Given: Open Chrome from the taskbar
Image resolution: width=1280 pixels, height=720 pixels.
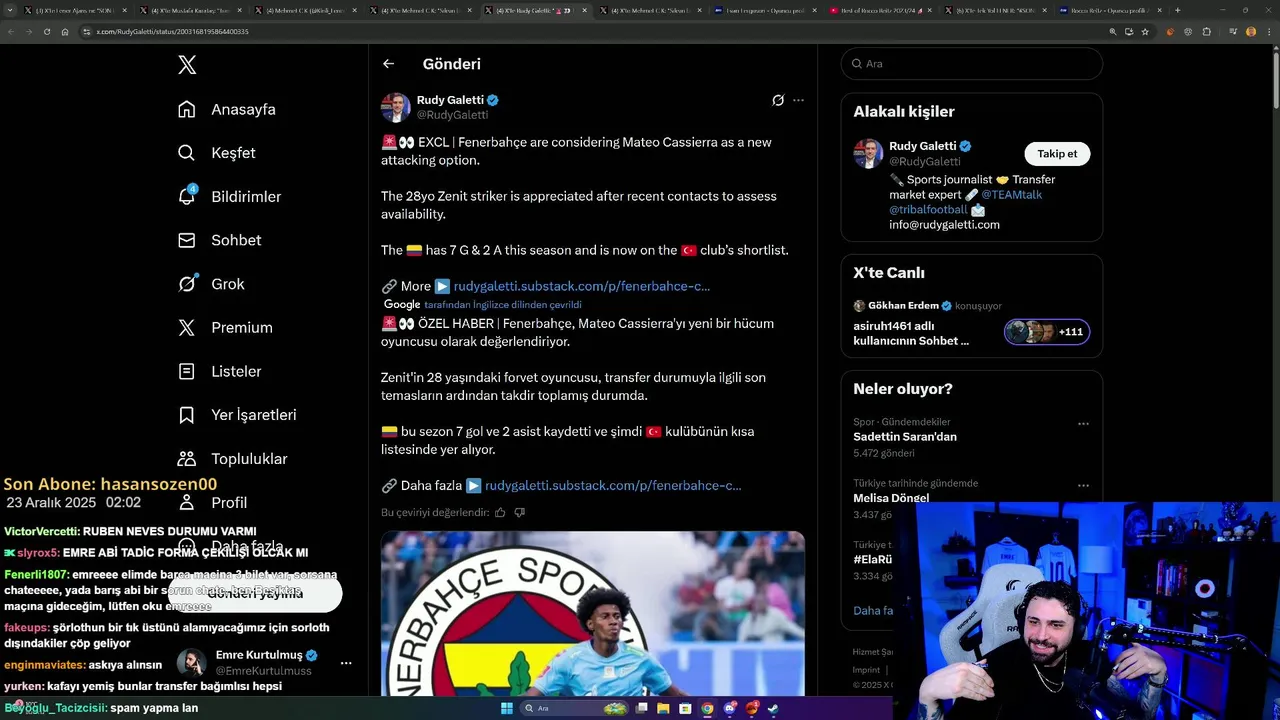Looking at the screenshot, I should tap(707, 708).
